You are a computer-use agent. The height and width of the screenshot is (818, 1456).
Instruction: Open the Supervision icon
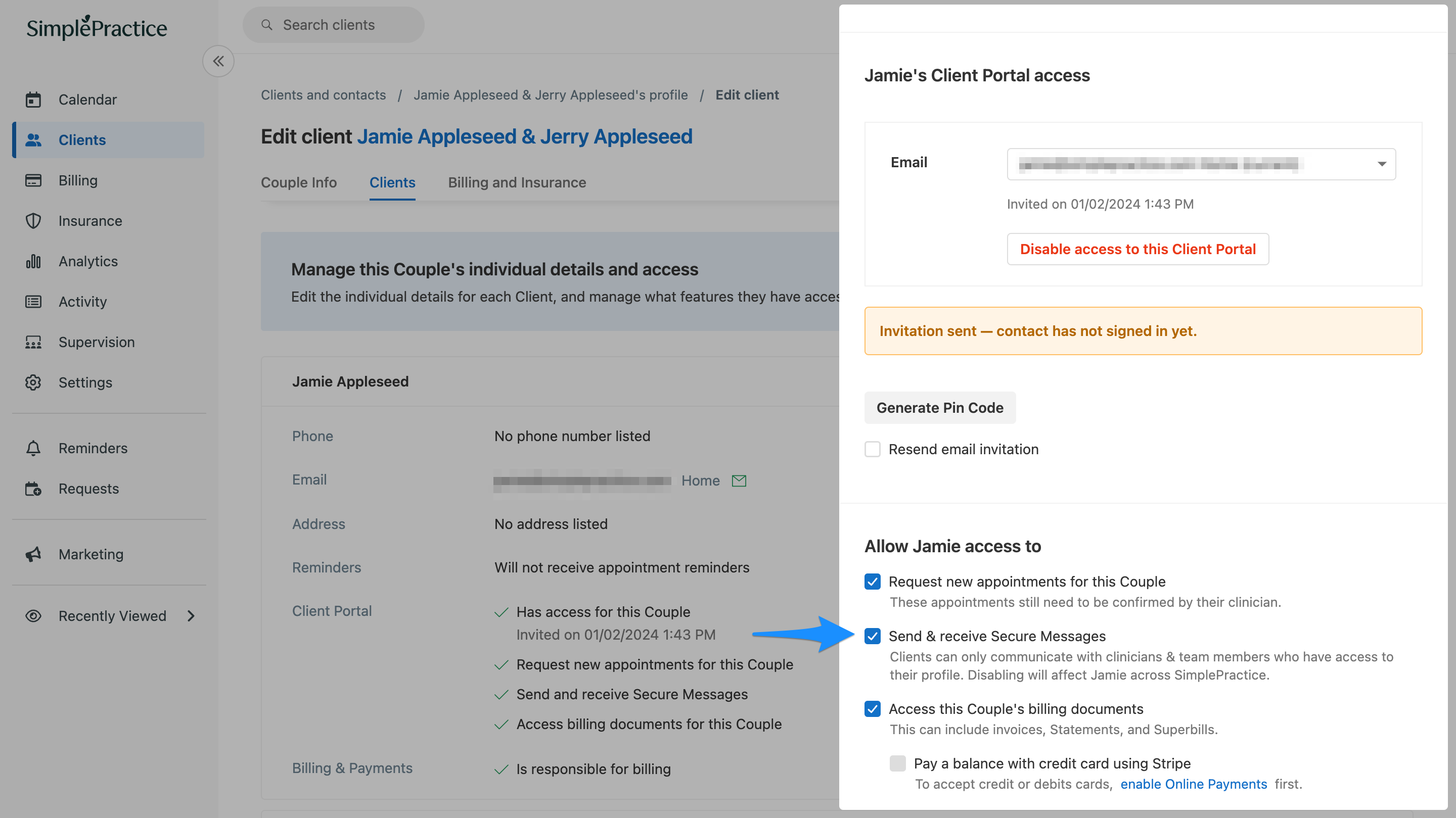point(33,343)
